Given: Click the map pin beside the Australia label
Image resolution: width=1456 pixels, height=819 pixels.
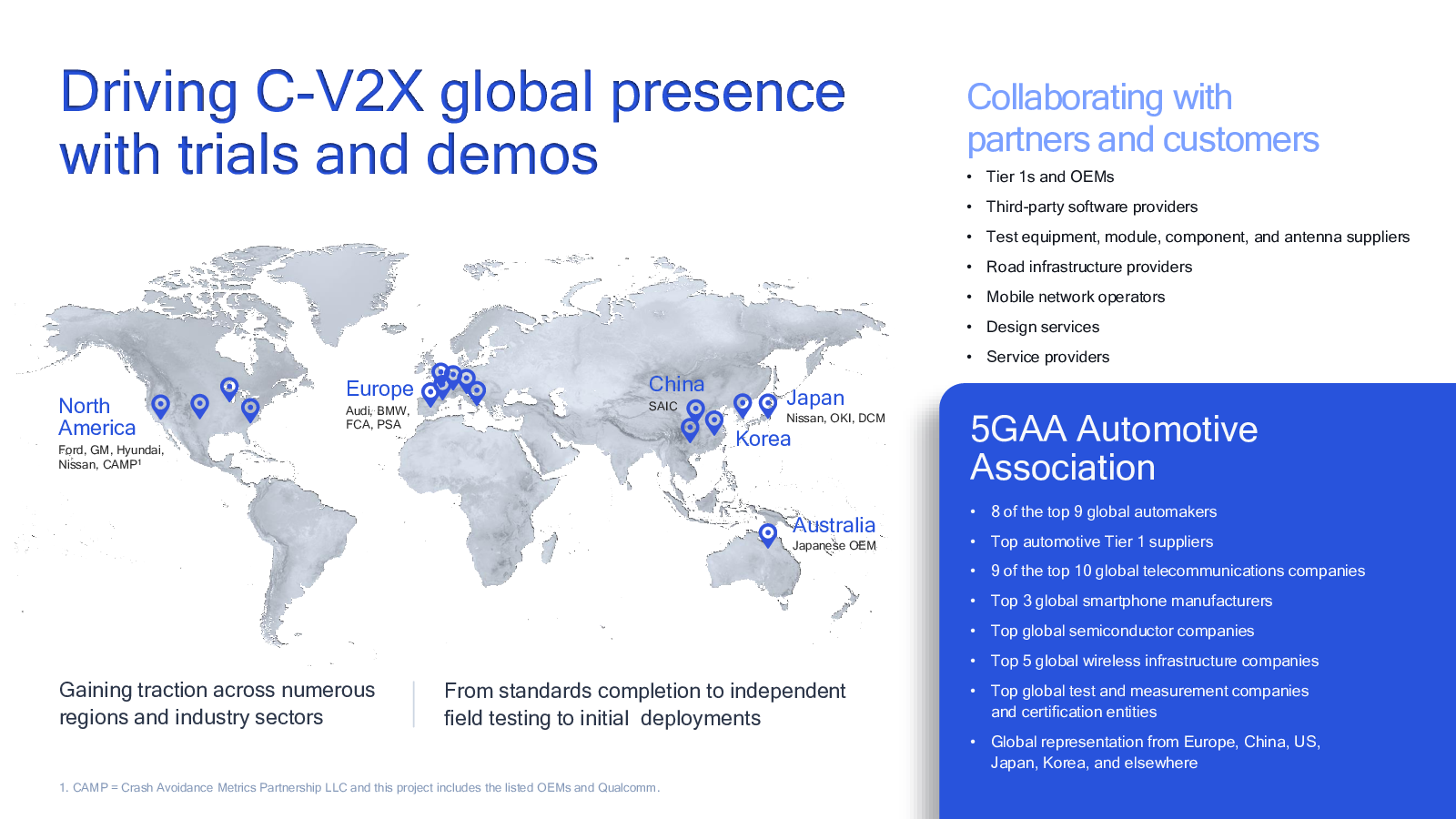Looking at the screenshot, I should pos(768,534).
